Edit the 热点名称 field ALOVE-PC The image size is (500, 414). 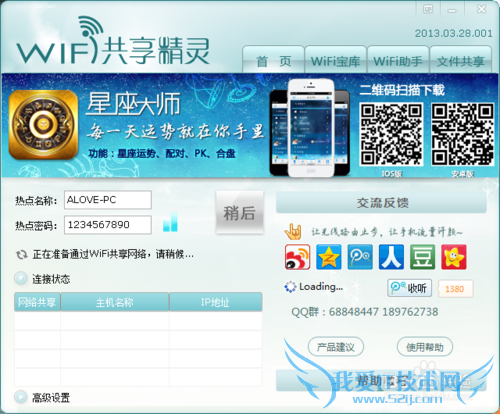(108, 200)
